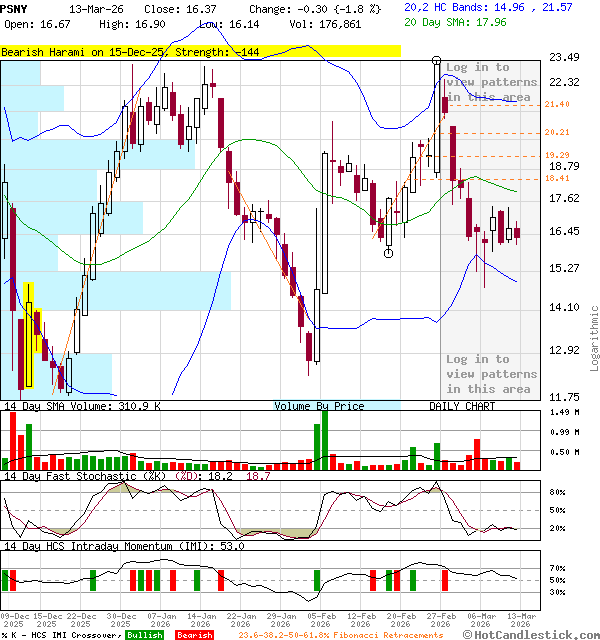
Task: Click the yellow Bearish Harami pattern banner
Action: click(200, 51)
